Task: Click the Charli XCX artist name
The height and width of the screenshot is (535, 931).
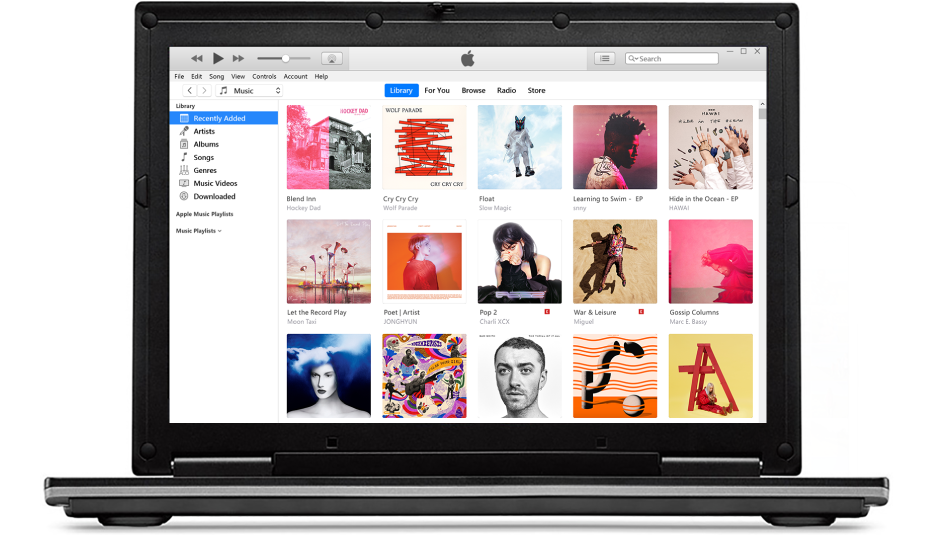Action: pyautogui.click(x=495, y=322)
